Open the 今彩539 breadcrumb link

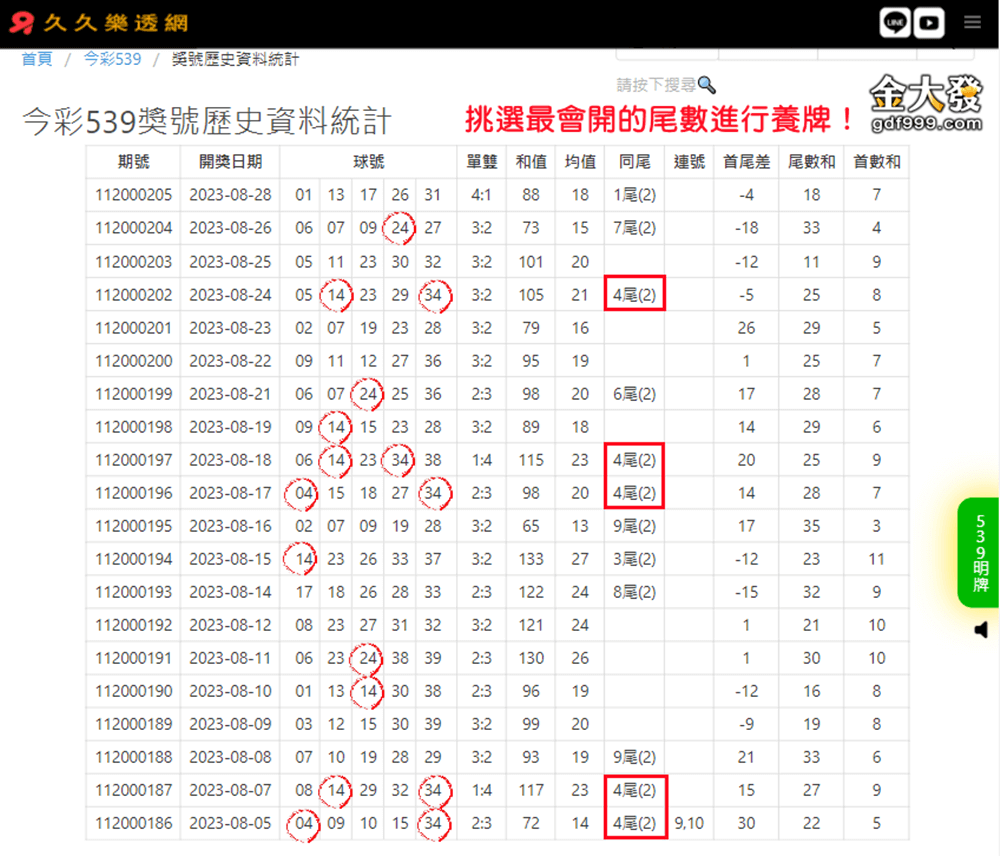(112, 59)
